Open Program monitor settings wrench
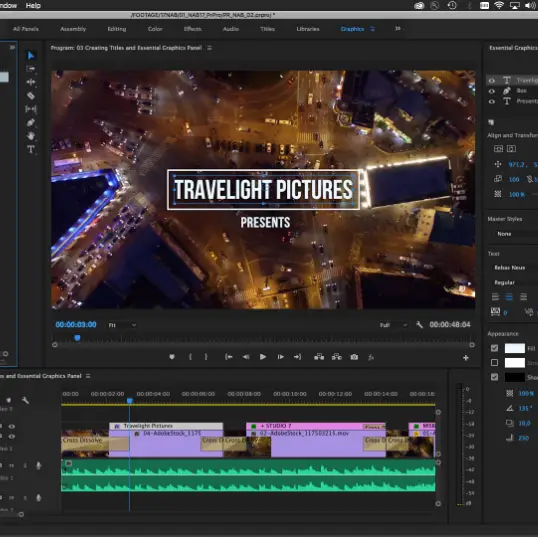The image size is (538, 538). pyautogui.click(x=419, y=325)
